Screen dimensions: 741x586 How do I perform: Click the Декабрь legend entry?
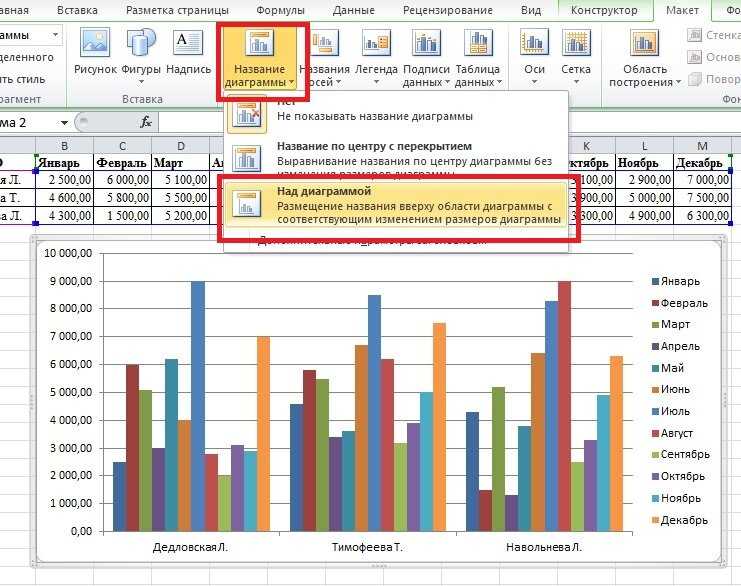coord(680,520)
